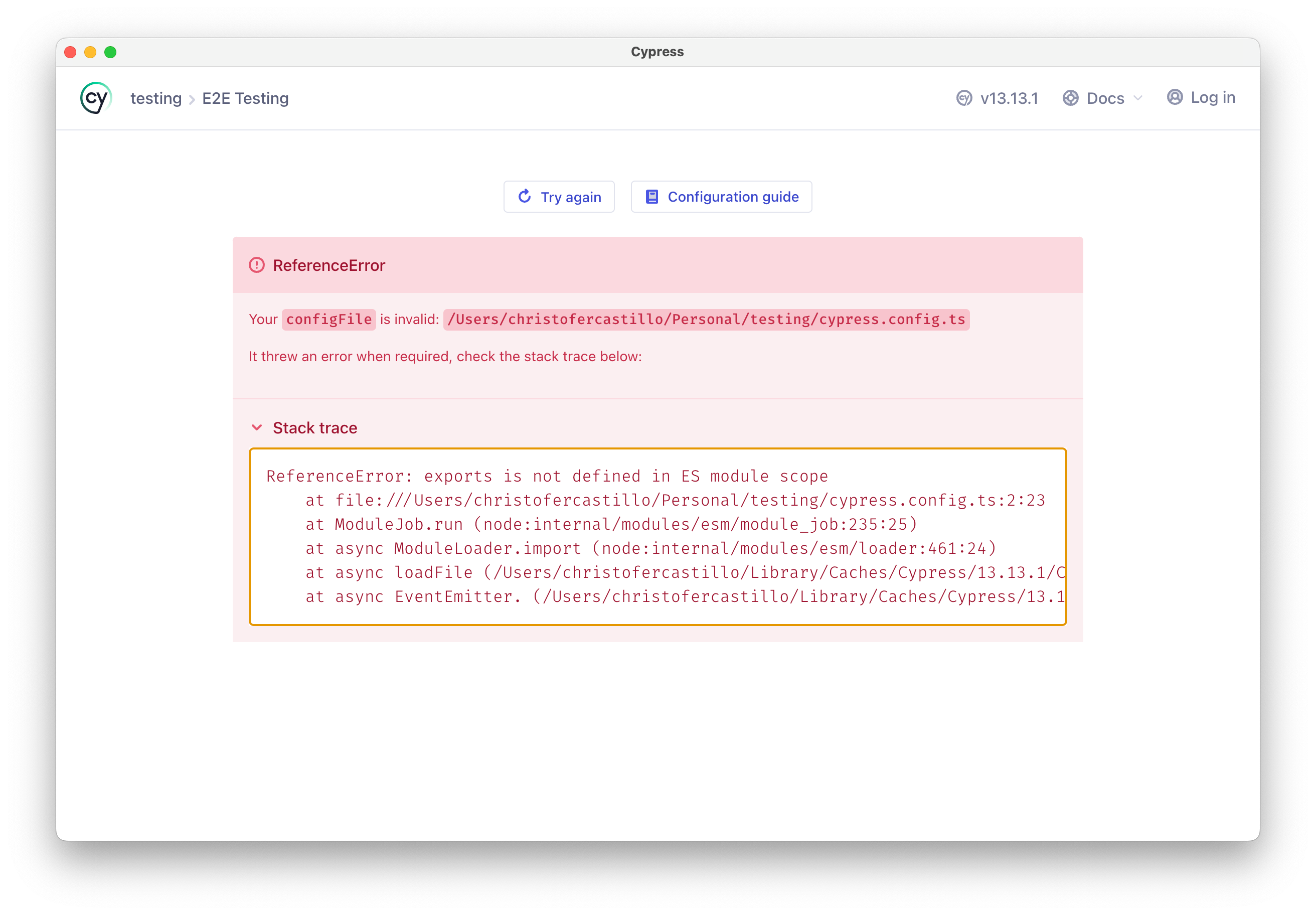
Task: Select the E2E Testing breadcrumb
Action: point(245,98)
